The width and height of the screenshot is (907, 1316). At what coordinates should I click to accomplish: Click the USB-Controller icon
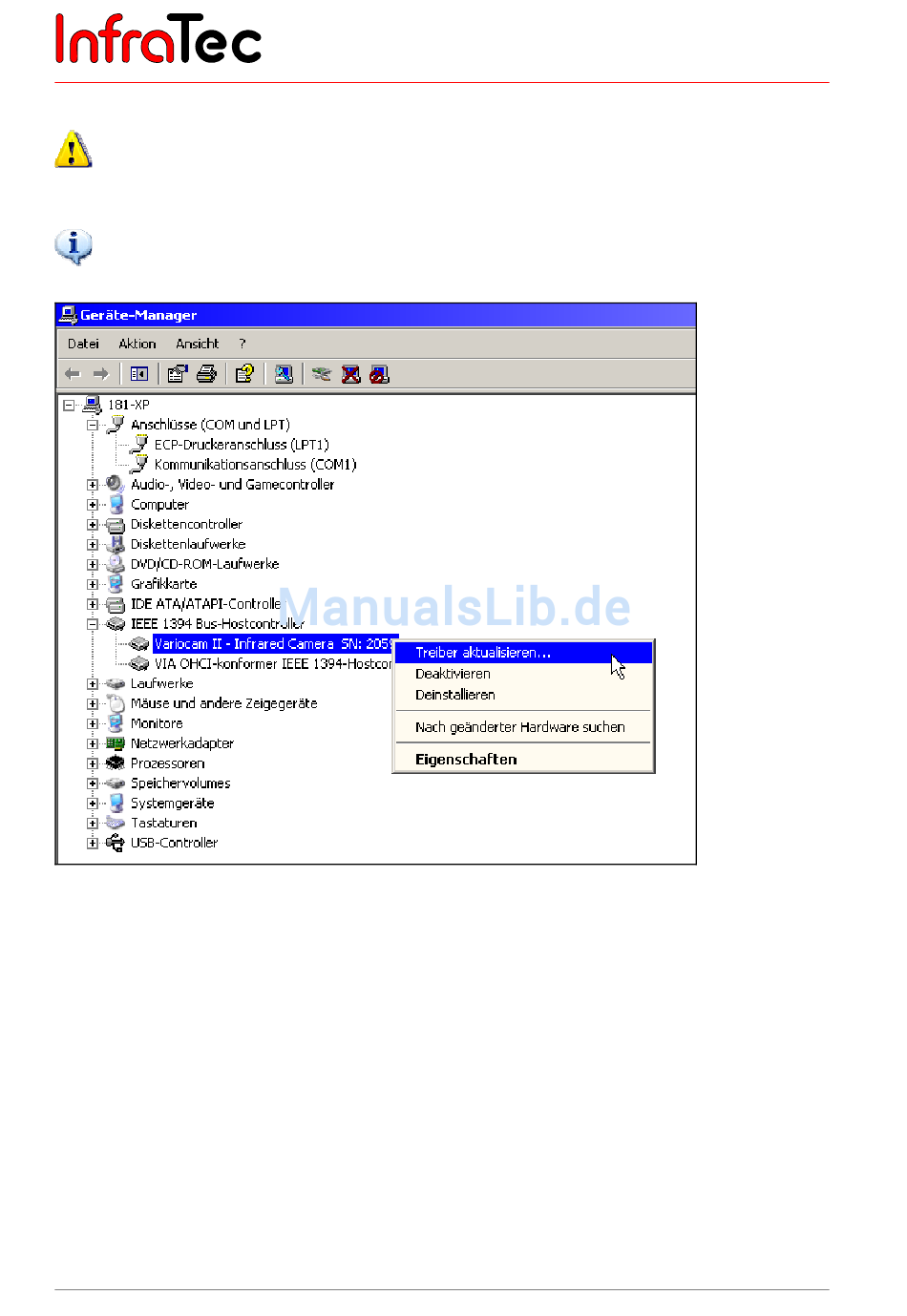(116, 843)
